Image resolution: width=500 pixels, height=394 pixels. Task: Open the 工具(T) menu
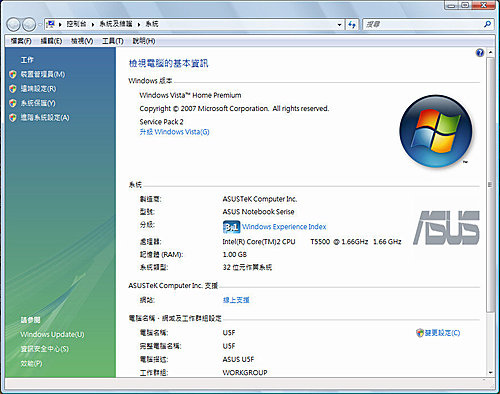click(113, 41)
